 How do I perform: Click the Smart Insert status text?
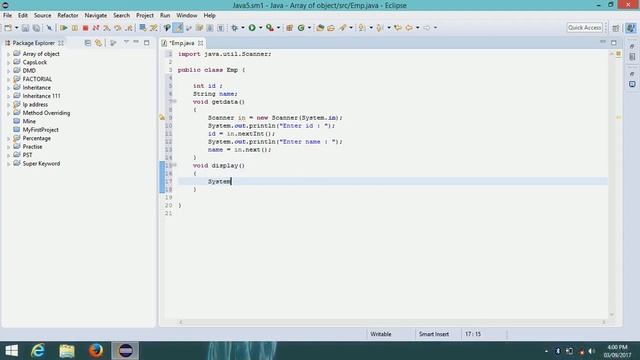click(x=434, y=334)
